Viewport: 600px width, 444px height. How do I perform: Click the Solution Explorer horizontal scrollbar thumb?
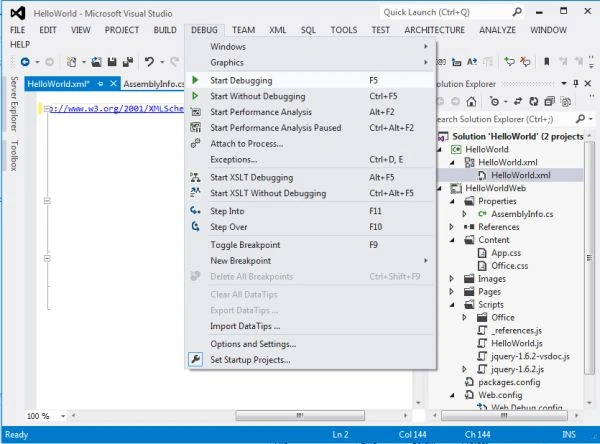coord(504,415)
